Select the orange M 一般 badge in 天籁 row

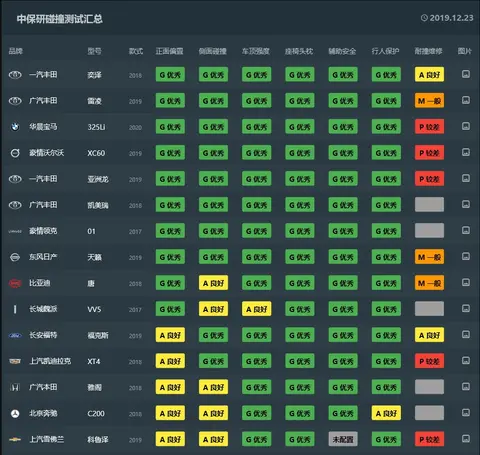(x=429, y=257)
